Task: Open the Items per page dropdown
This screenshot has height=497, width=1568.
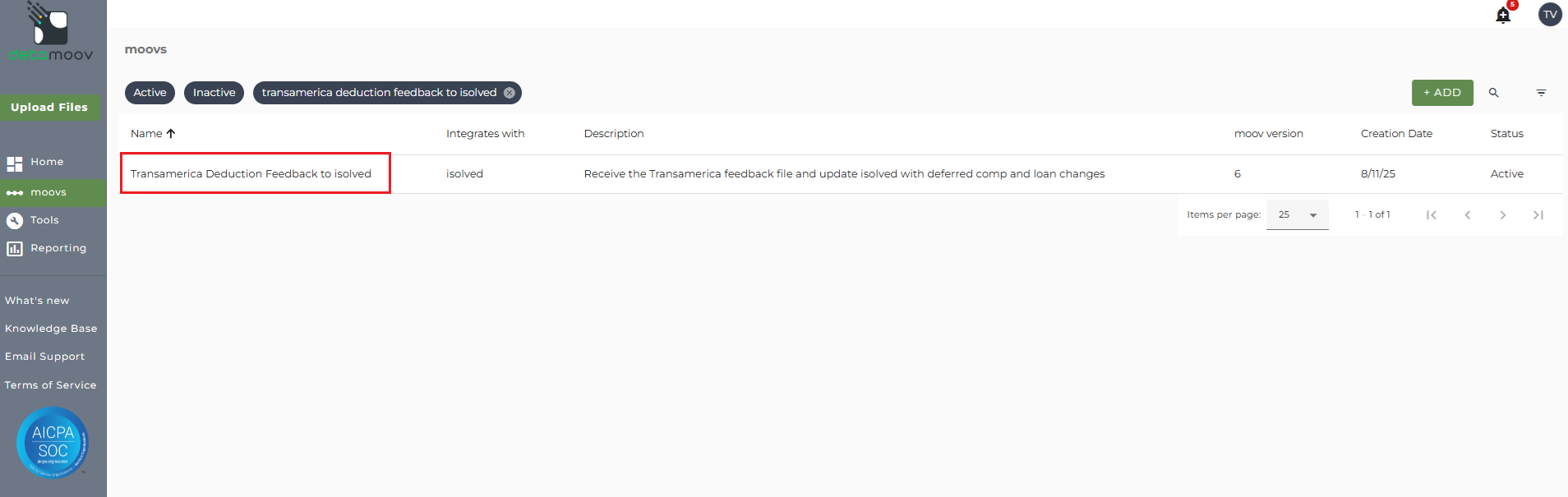Action: point(1298,215)
